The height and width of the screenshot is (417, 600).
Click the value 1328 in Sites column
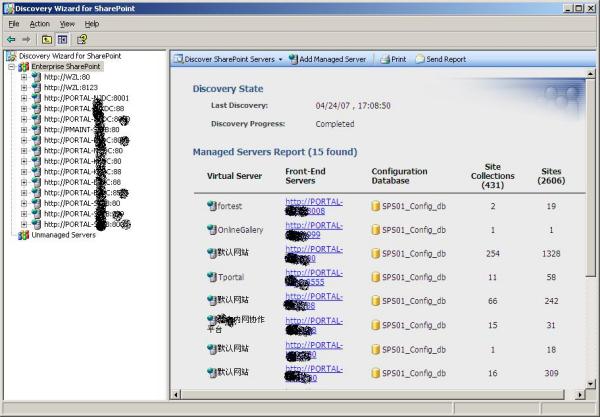(x=551, y=253)
